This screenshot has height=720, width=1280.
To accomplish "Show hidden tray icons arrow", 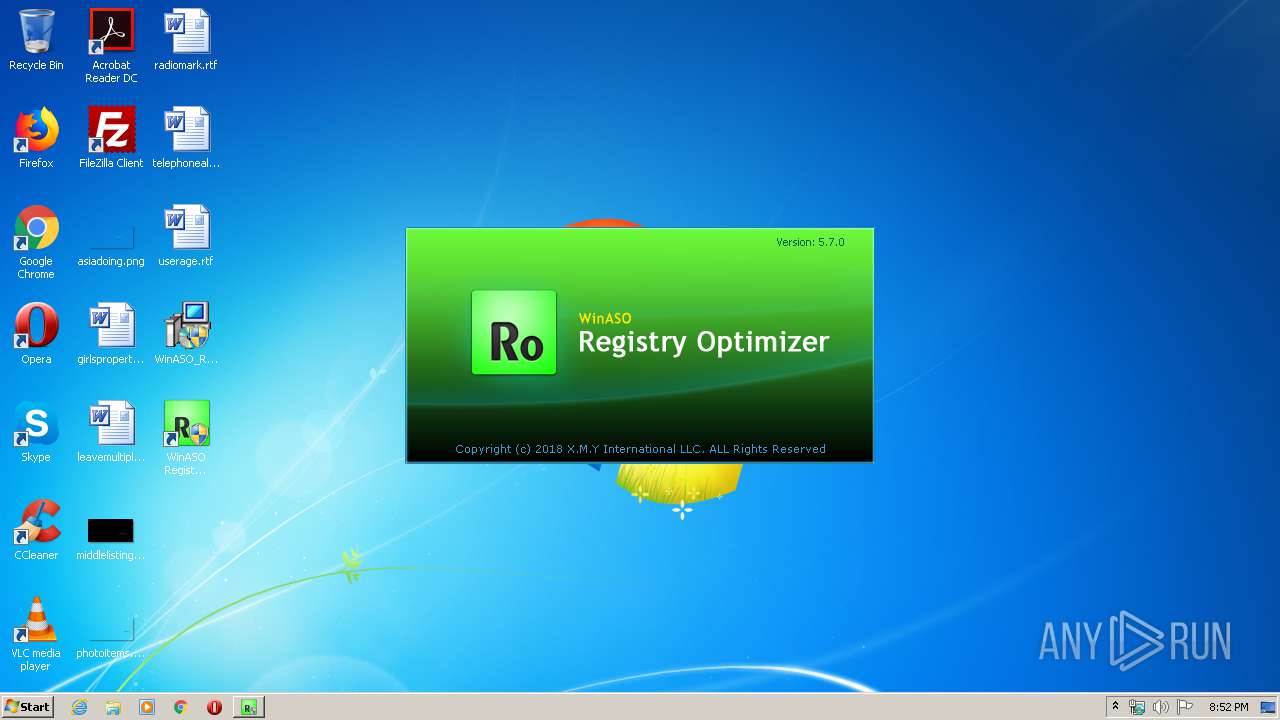I will click(x=1115, y=707).
